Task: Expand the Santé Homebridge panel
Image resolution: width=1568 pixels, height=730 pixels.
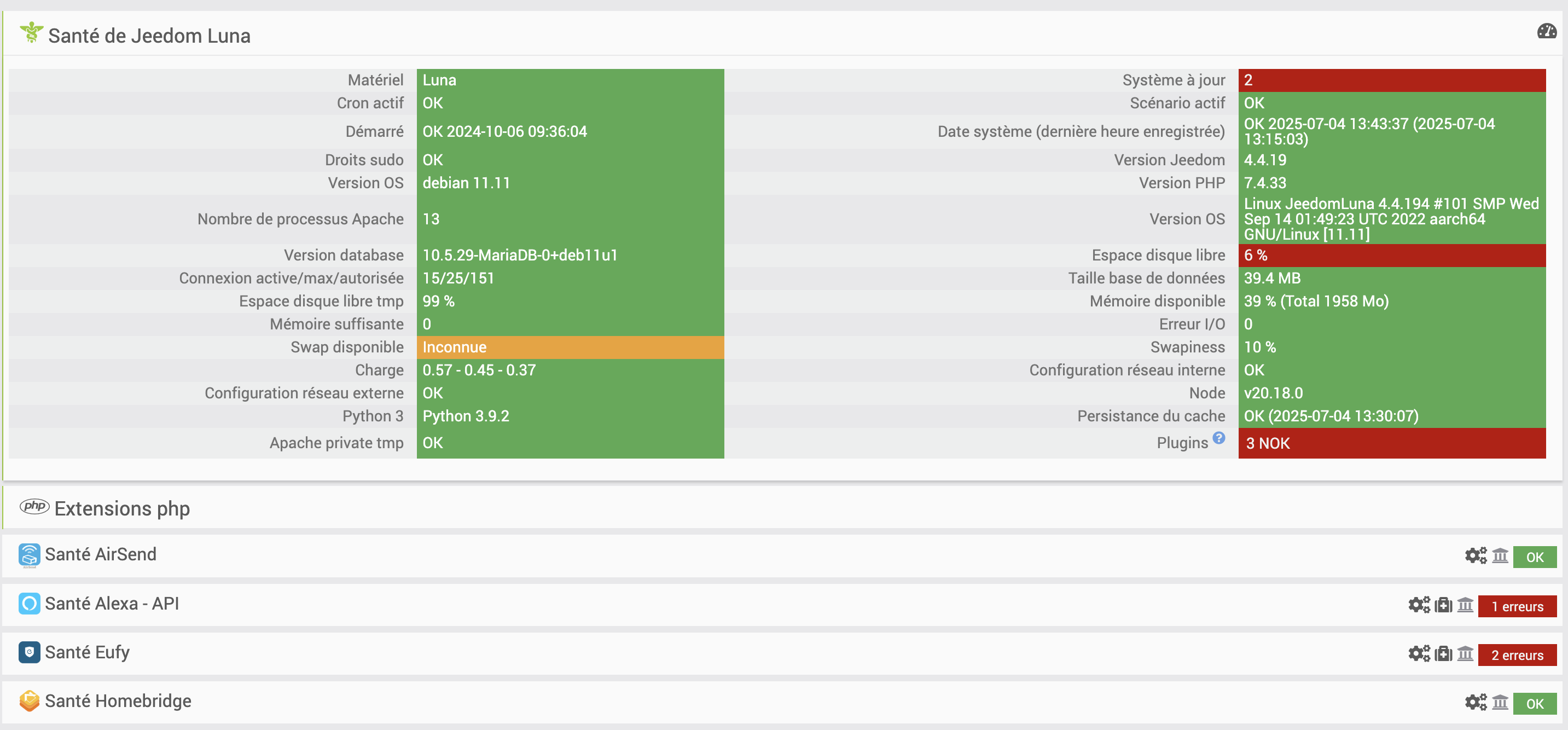Action: pyautogui.click(x=118, y=701)
